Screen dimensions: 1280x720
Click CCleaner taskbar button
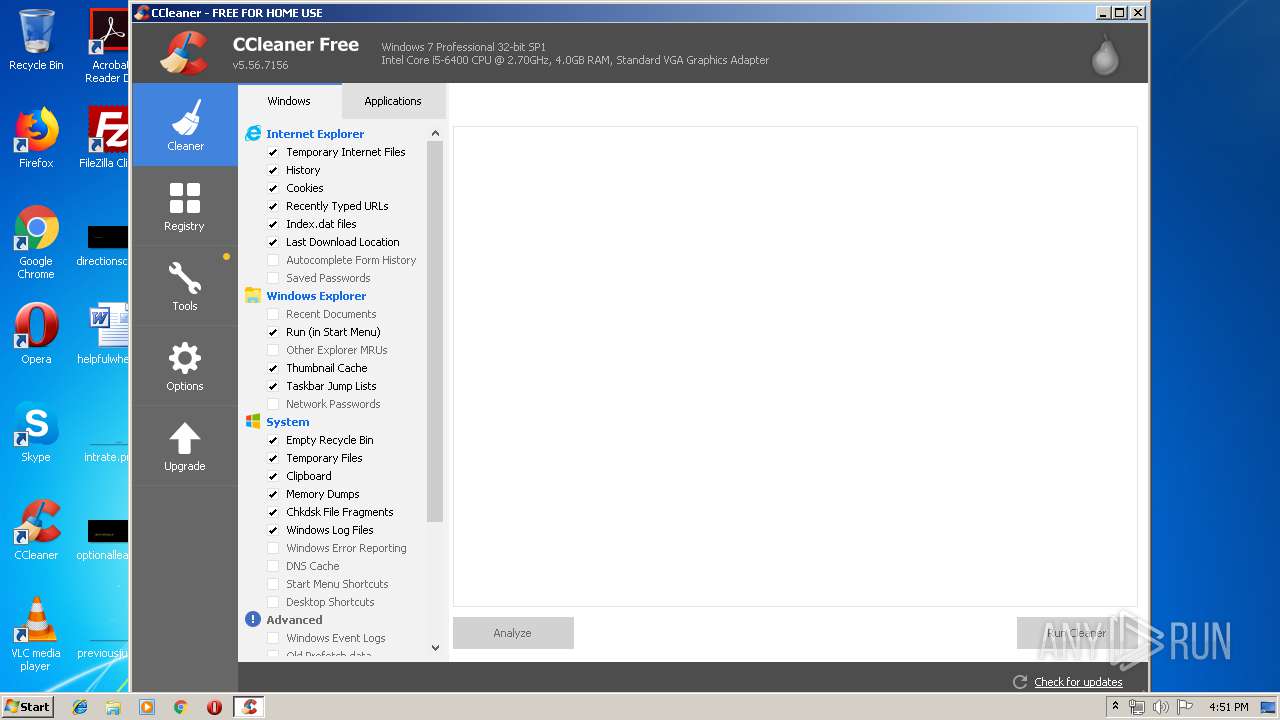[250, 707]
